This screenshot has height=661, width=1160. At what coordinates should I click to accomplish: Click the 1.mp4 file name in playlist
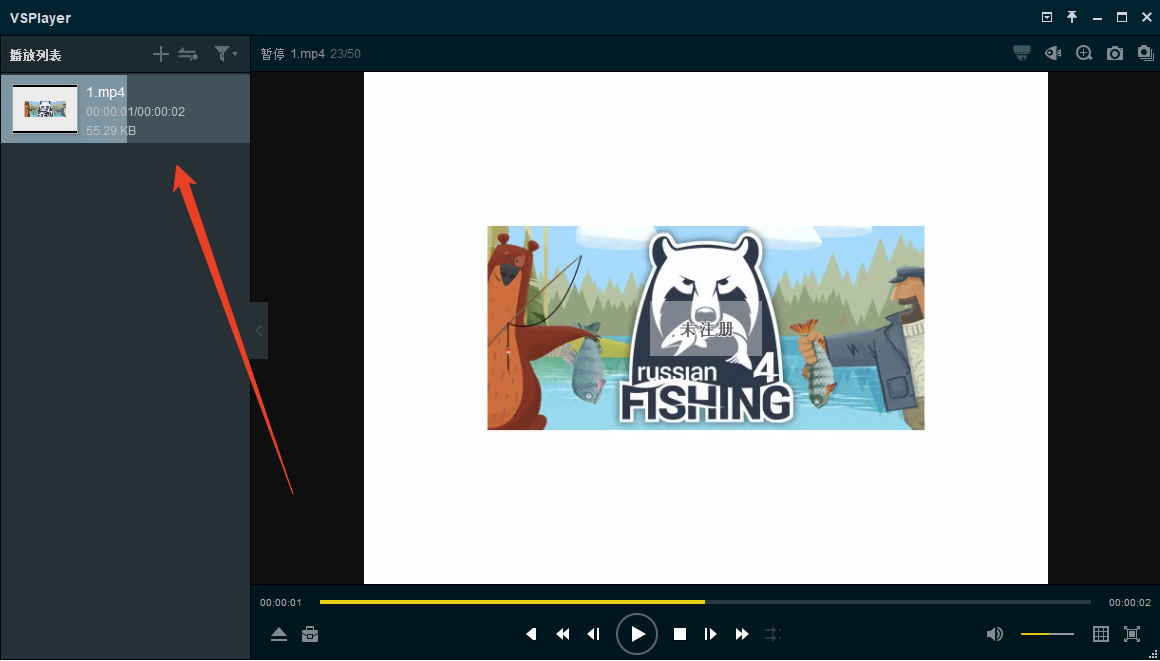click(106, 93)
